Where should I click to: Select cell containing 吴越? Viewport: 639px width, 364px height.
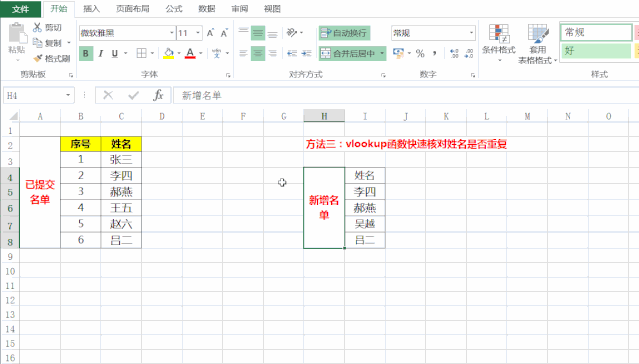click(365, 224)
